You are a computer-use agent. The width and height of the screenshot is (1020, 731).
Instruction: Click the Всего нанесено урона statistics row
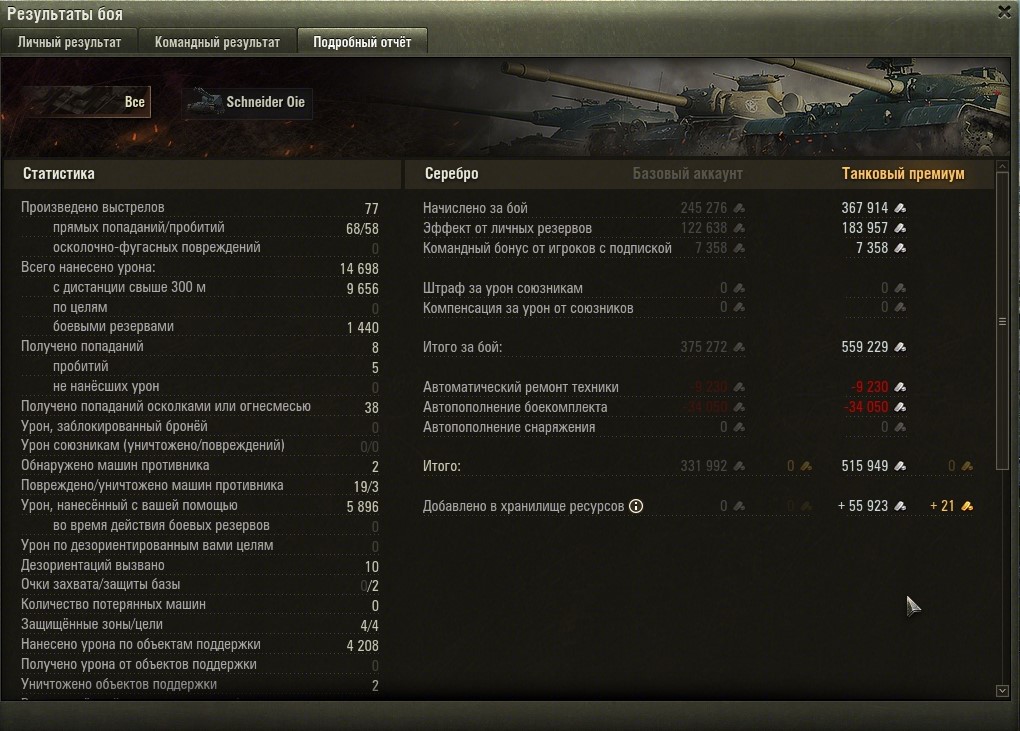(x=200, y=268)
